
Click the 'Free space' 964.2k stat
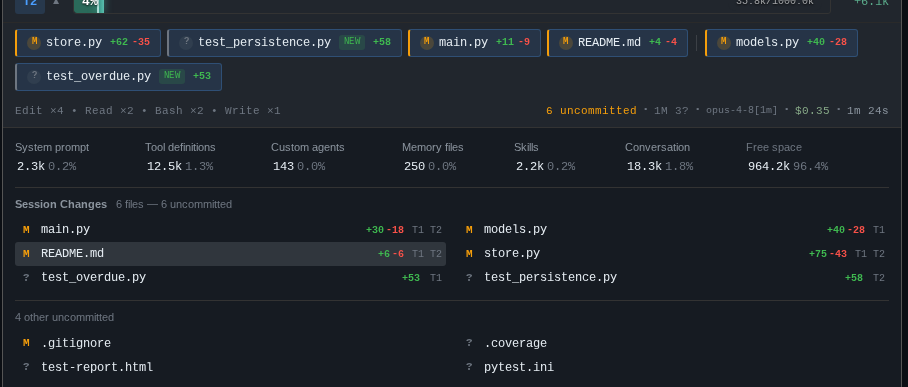(787, 157)
